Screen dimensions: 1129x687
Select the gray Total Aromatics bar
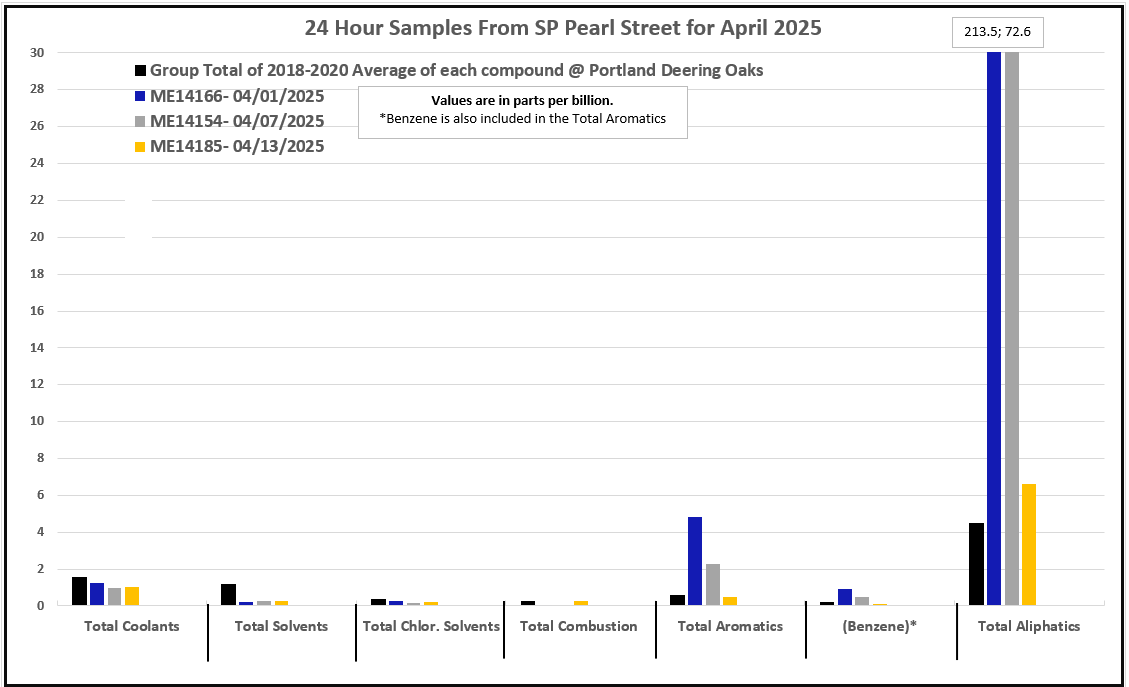(x=713, y=585)
